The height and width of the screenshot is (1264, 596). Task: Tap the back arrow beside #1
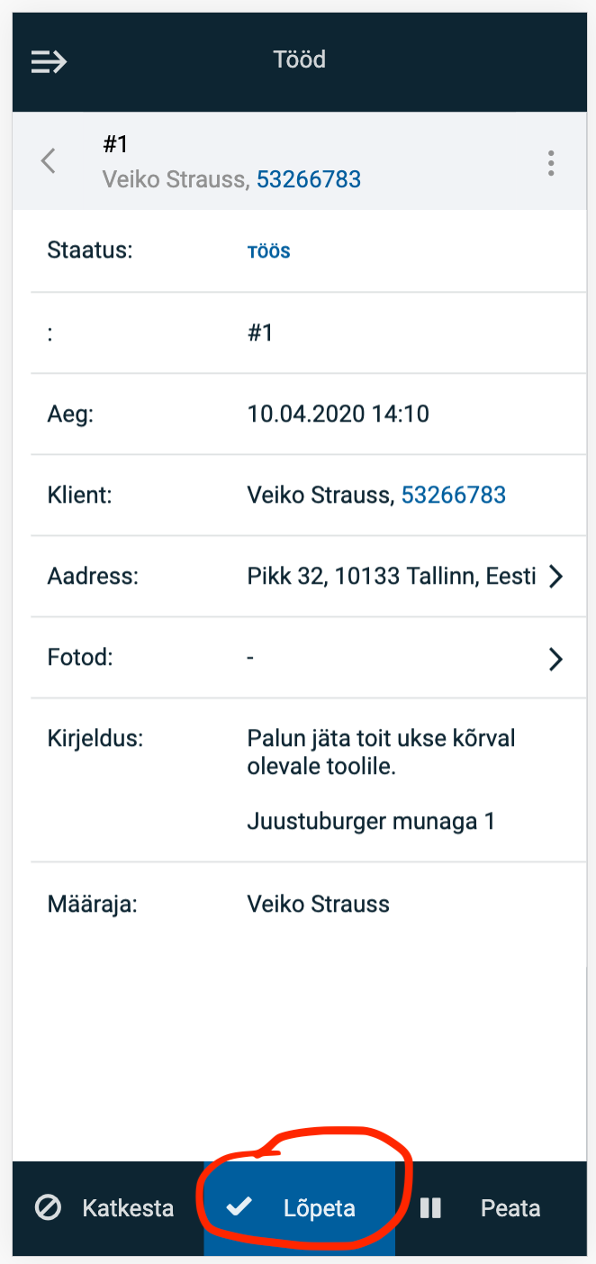(47, 161)
